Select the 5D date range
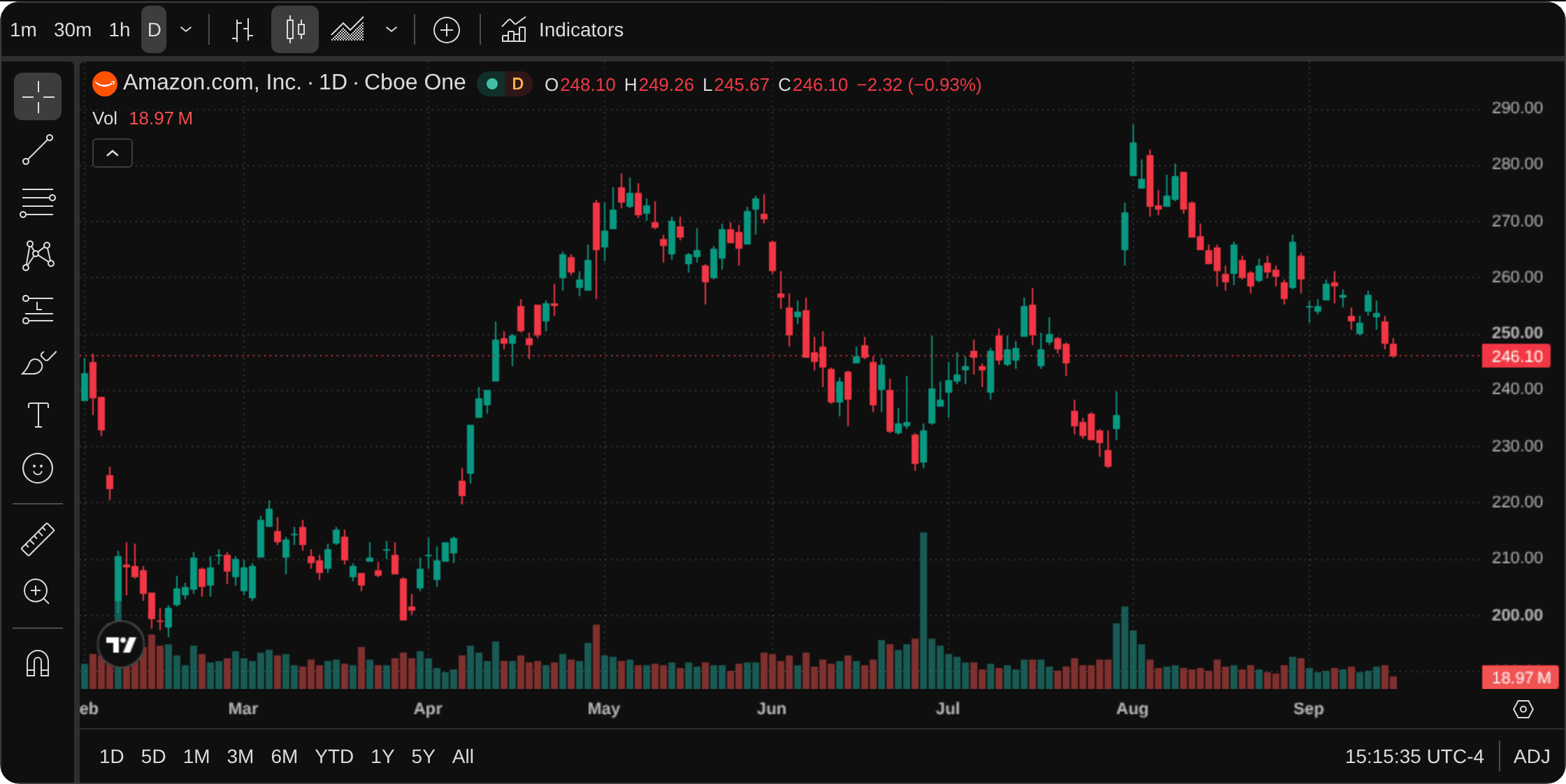This screenshot has width=1566, height=784. 154,756
